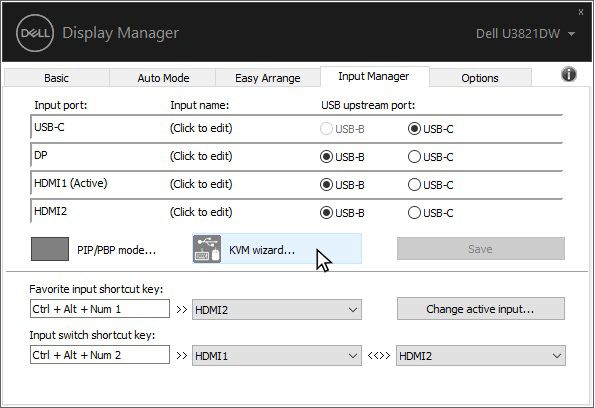Click the Input switch shortcut key label
Image resolution: width=595 pixels, height=408 pixels.
[x=92, y=335]
